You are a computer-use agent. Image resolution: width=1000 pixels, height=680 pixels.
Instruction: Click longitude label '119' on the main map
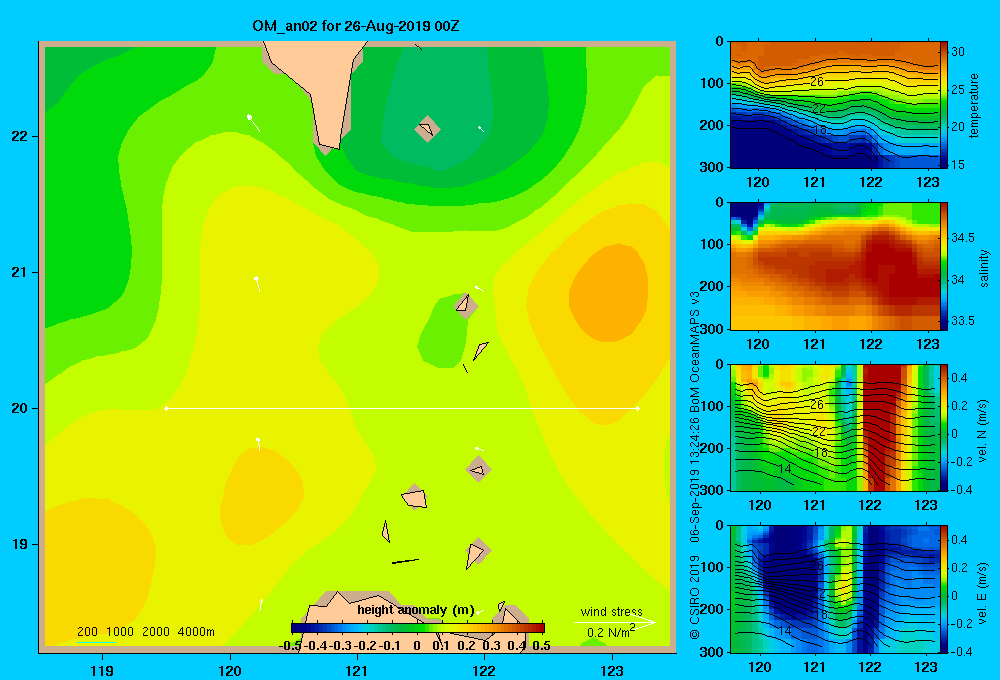click(102, 670)
